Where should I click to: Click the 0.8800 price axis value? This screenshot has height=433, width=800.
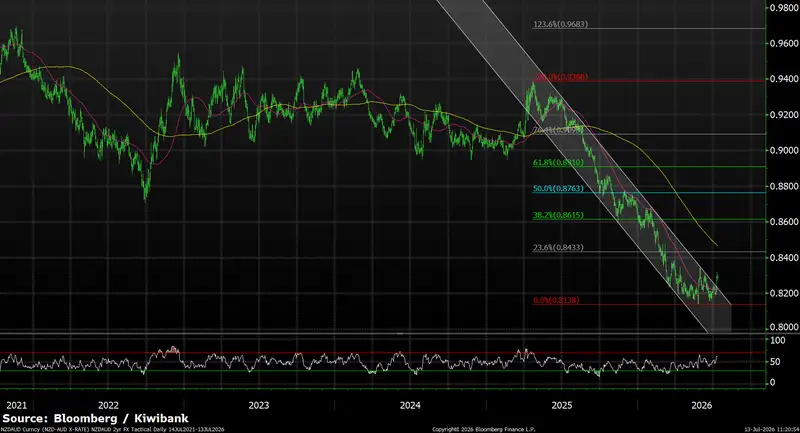pos(784,186)
